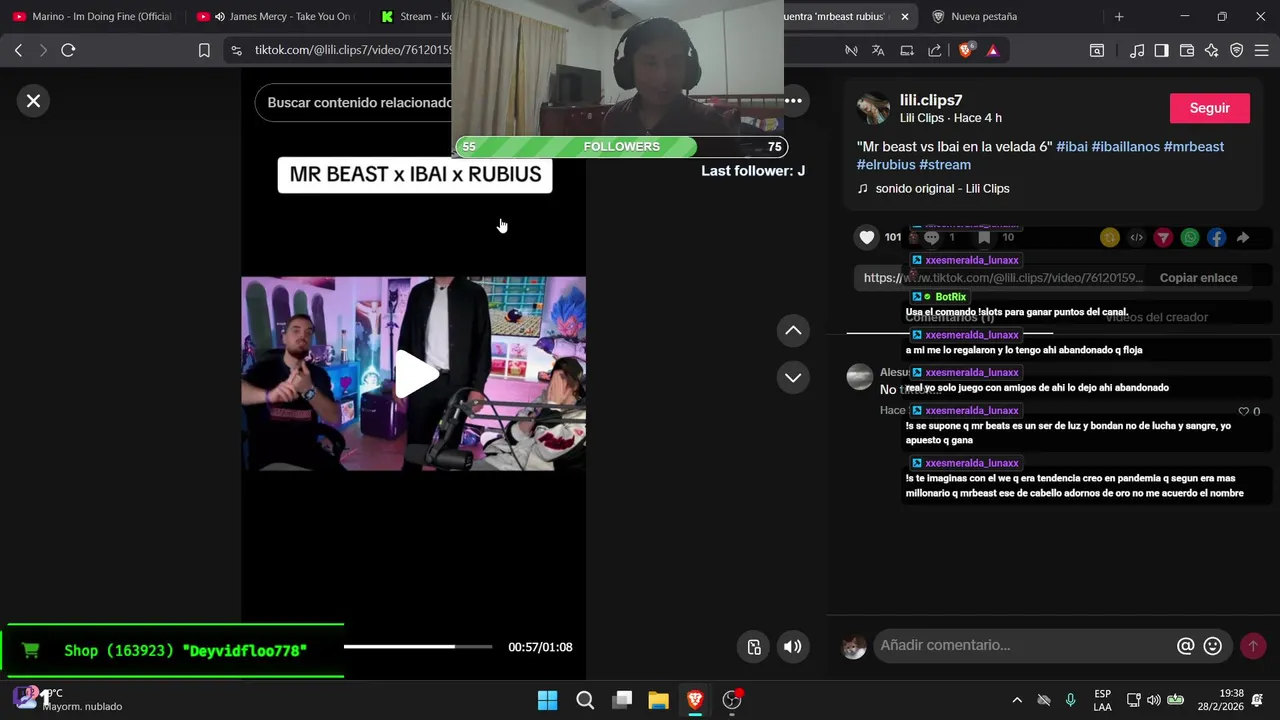1280x720 pixels.
Task: Click Copiar enlace button
Action: pos(1198,278)
